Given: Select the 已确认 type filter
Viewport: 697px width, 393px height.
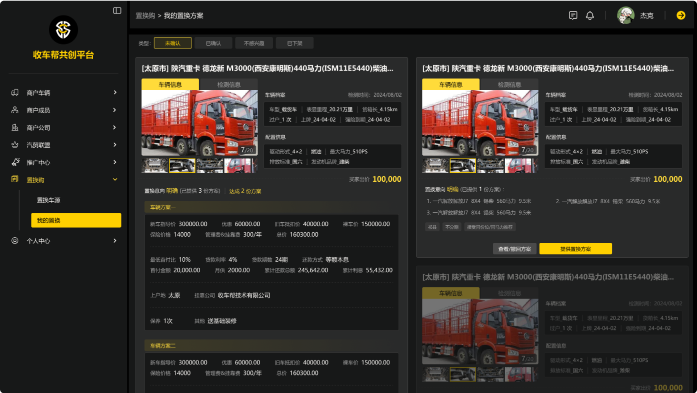Looking at the screenshot, I should tap(213, 43).
